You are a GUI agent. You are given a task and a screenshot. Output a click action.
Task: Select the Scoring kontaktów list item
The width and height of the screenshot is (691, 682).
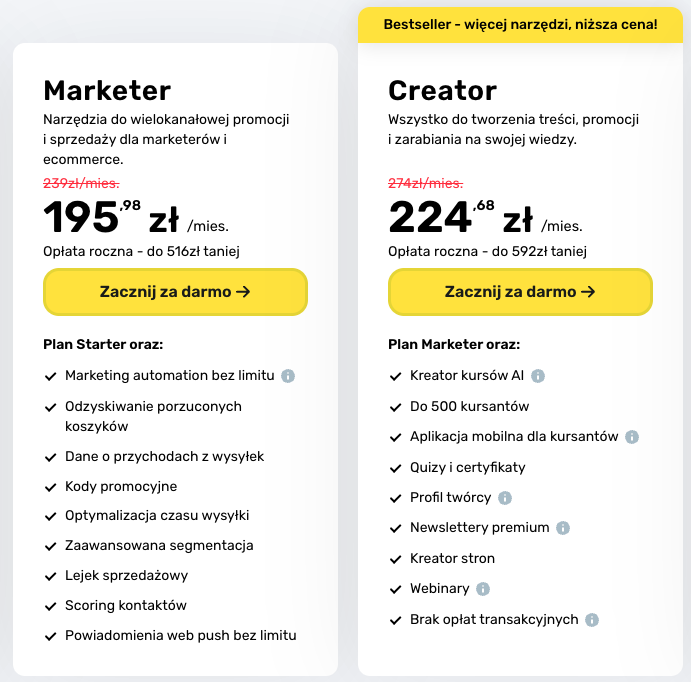point(125,605)
